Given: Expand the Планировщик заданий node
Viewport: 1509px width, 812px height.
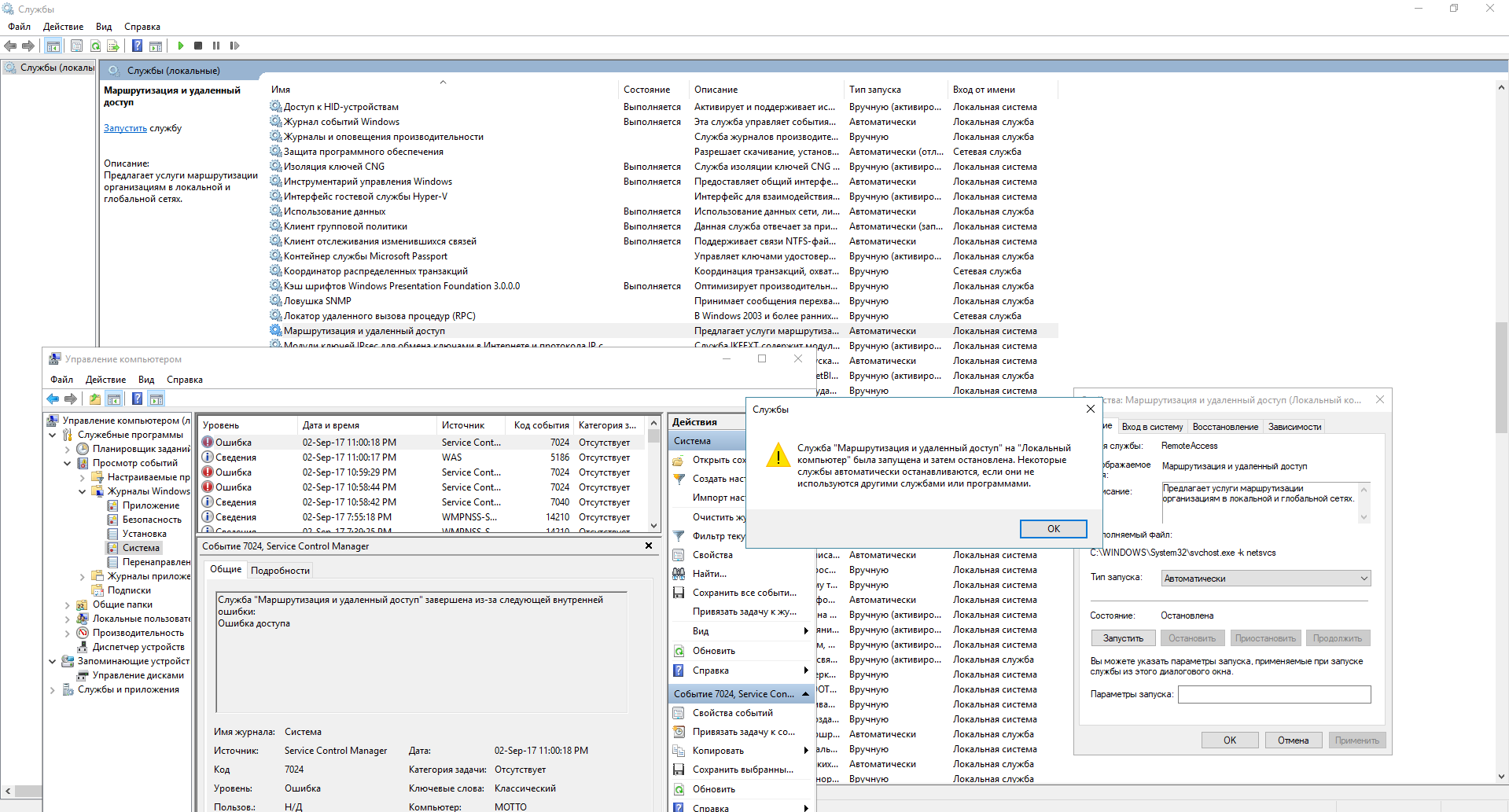Looking at the screenshot, I should tap(68, 449).
